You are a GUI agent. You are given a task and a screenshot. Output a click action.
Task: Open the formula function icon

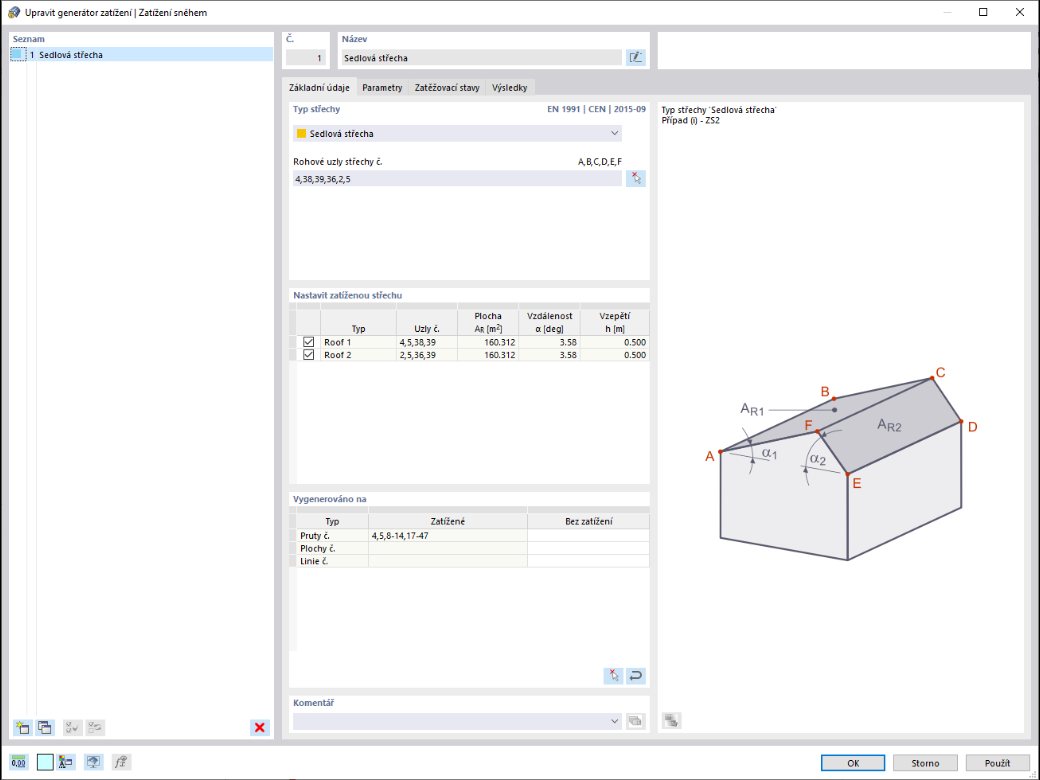click(x=121, y=762)
